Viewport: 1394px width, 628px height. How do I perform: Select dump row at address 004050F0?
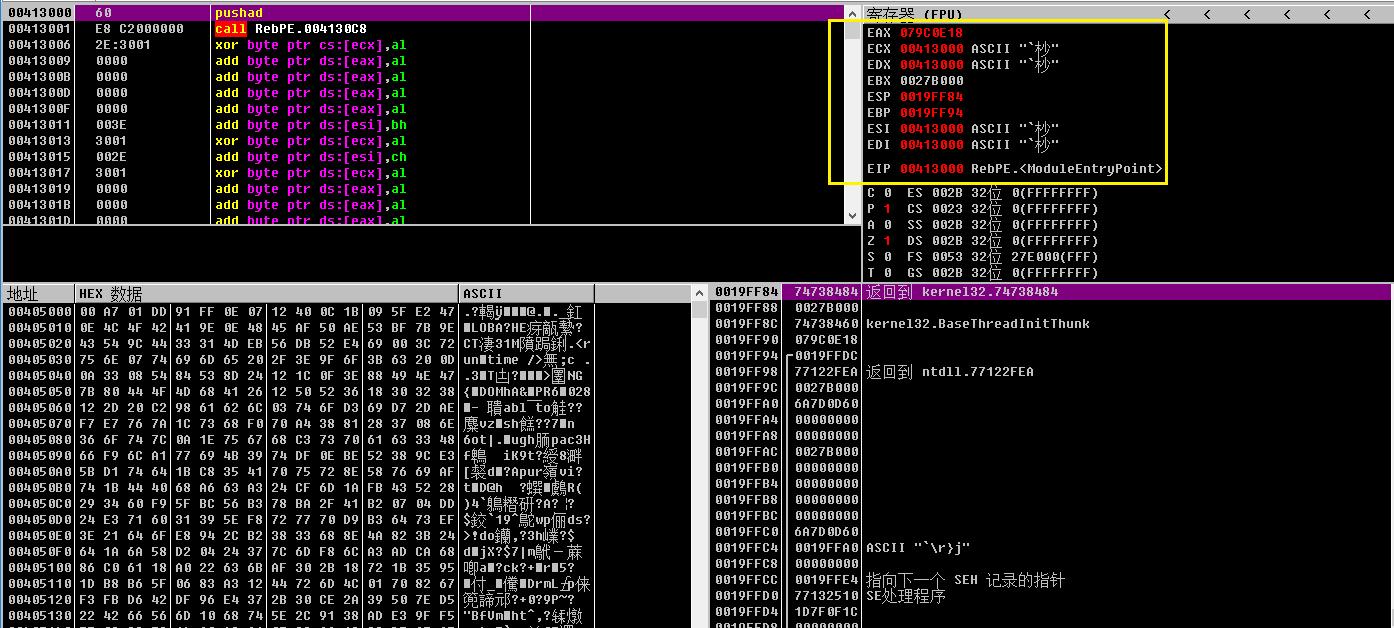tap(299, 552)
